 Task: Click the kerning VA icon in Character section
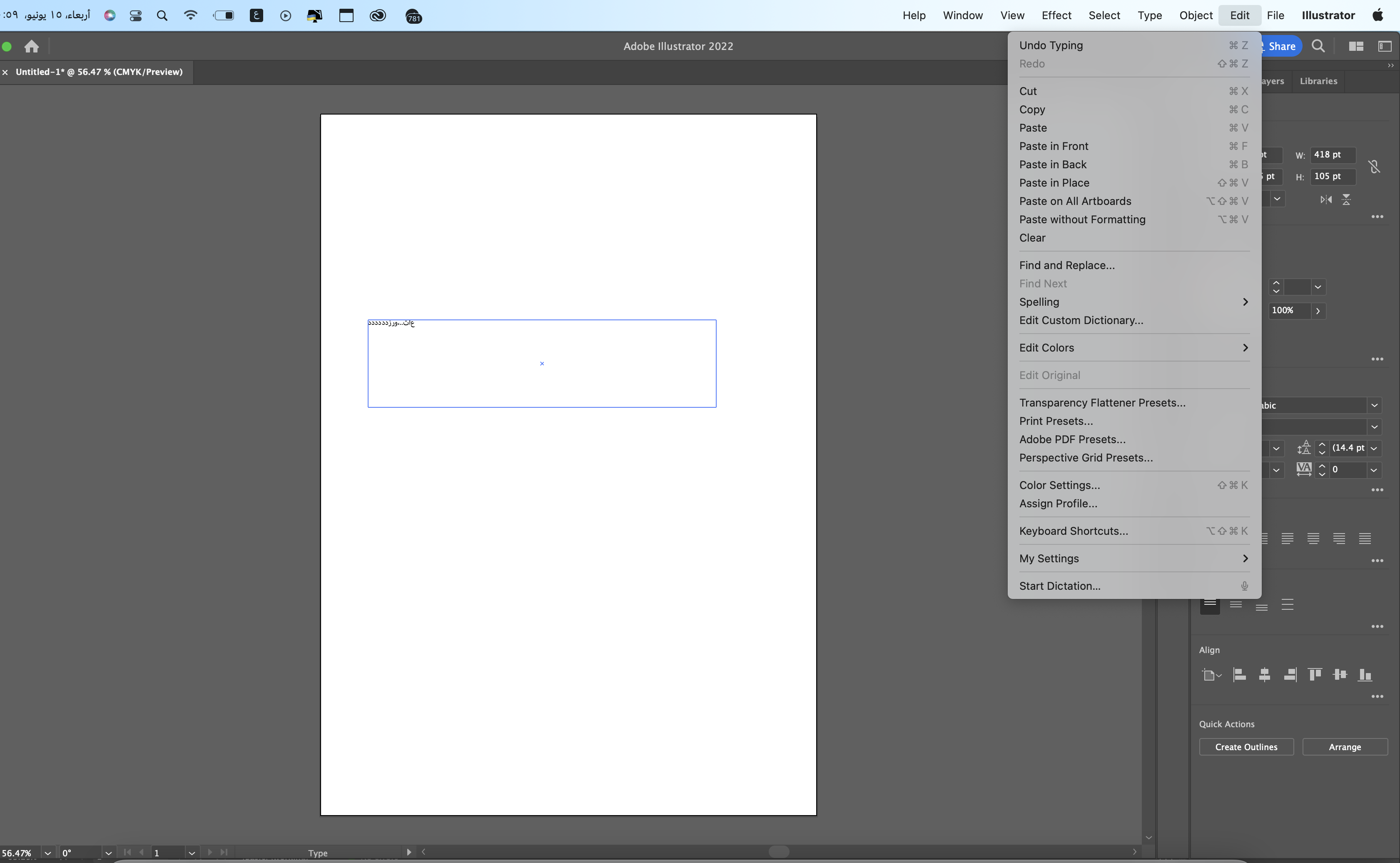pyautogui.click(x=1305, y=469)
